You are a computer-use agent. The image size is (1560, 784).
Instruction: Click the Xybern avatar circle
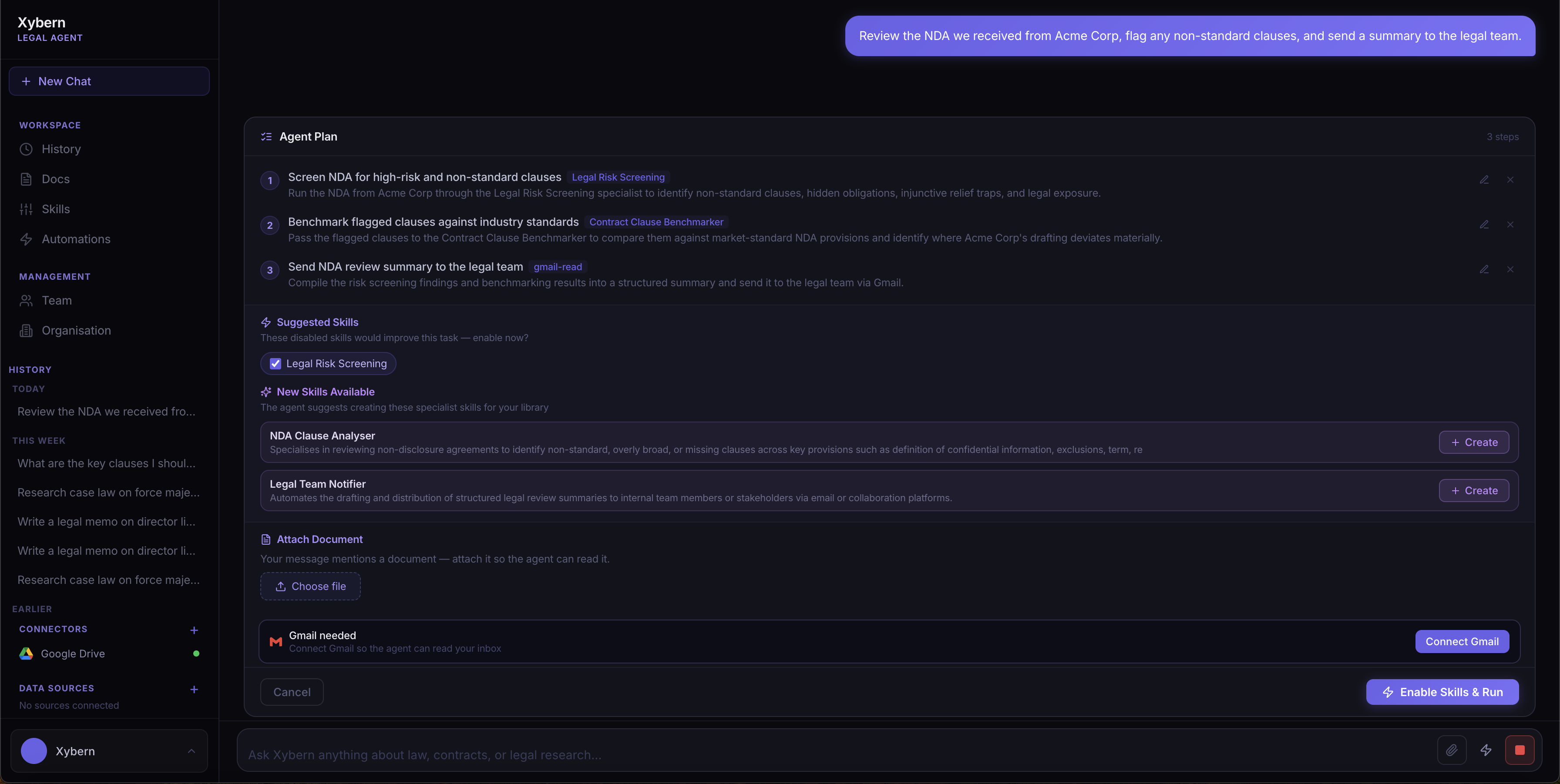pyautogui.click(x=34, y=750)
